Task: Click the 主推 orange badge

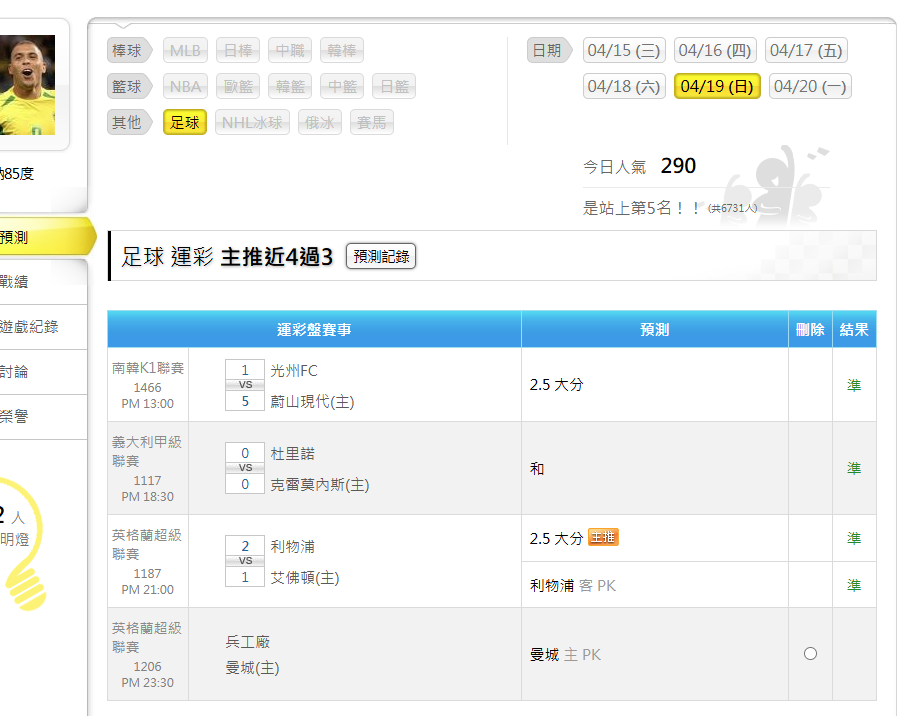Action: tap(603, 537)
